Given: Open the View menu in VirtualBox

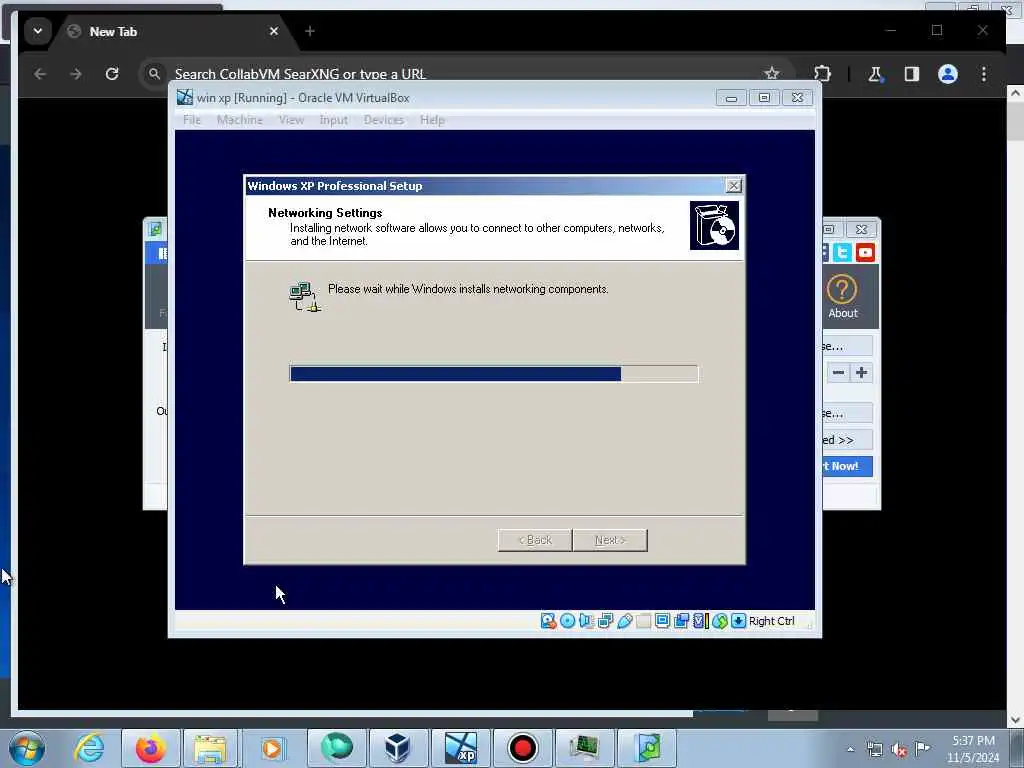Looking at the screenshot, I should click(x=291, y=120).
